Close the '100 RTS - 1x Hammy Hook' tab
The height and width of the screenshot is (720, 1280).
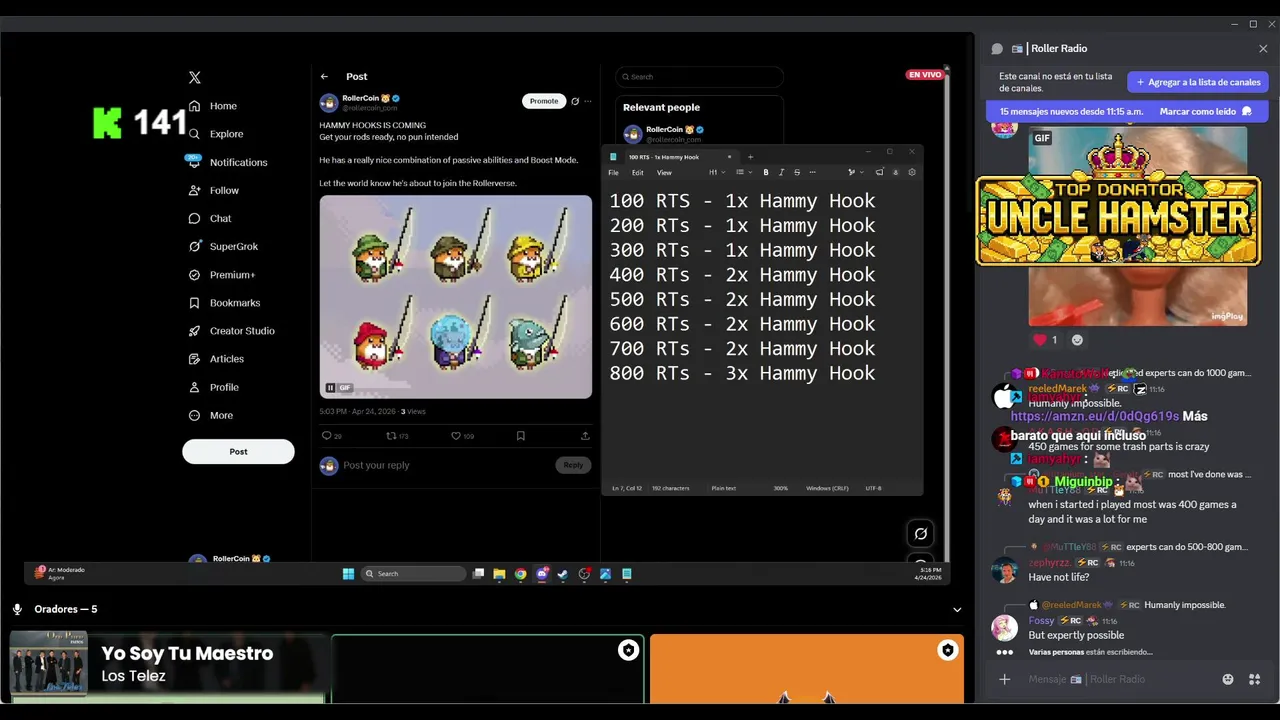[729, 157]
